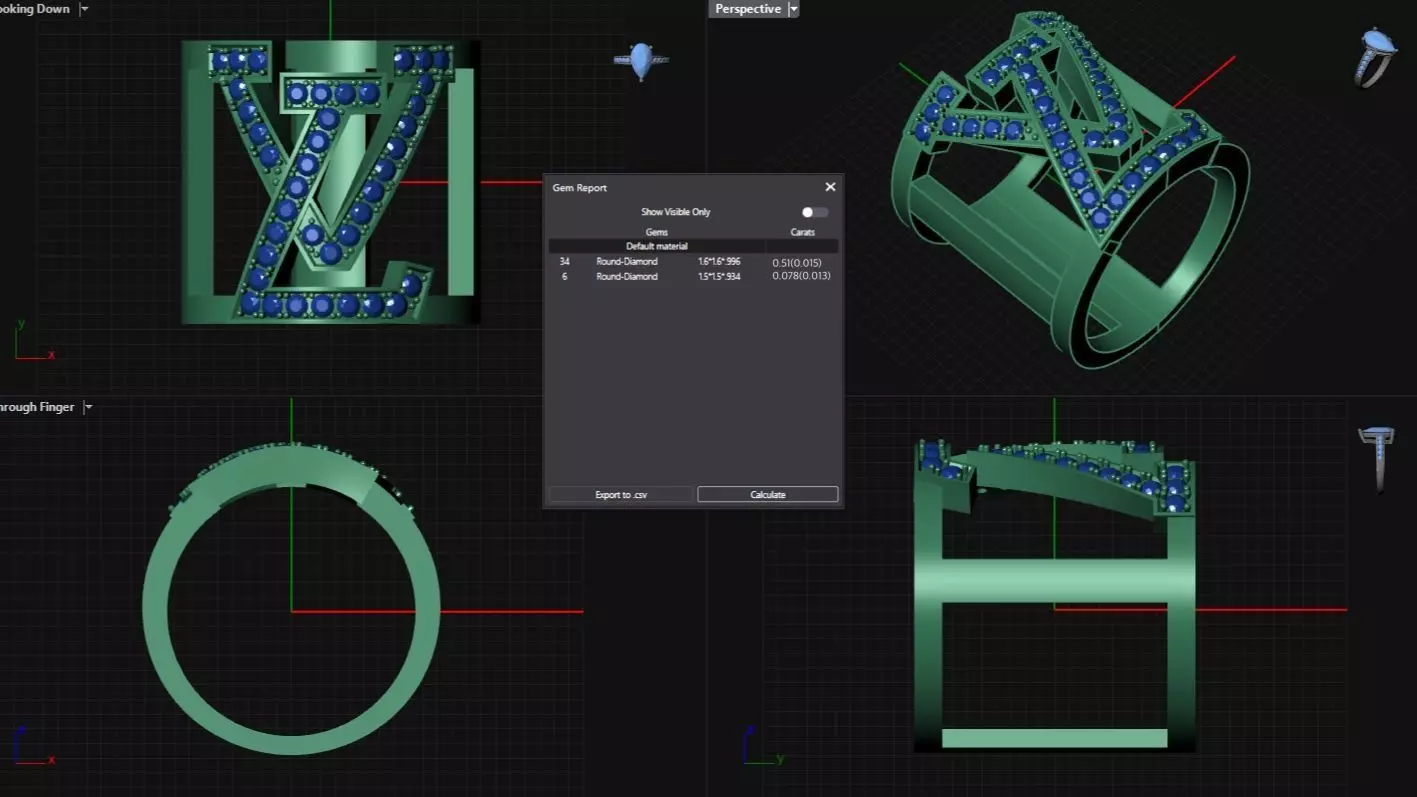Click the Calculate button
Screen dimensions: 1417x797
767,494
